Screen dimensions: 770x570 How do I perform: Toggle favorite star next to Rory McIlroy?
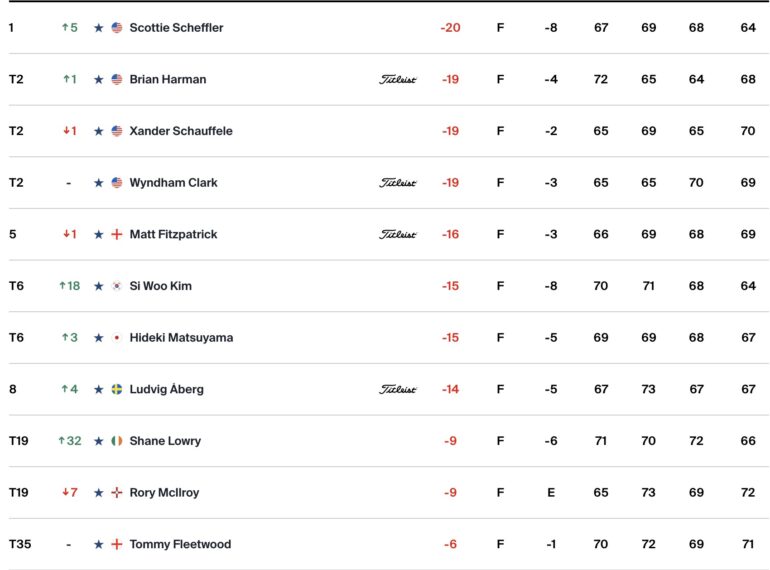[99, 492]
